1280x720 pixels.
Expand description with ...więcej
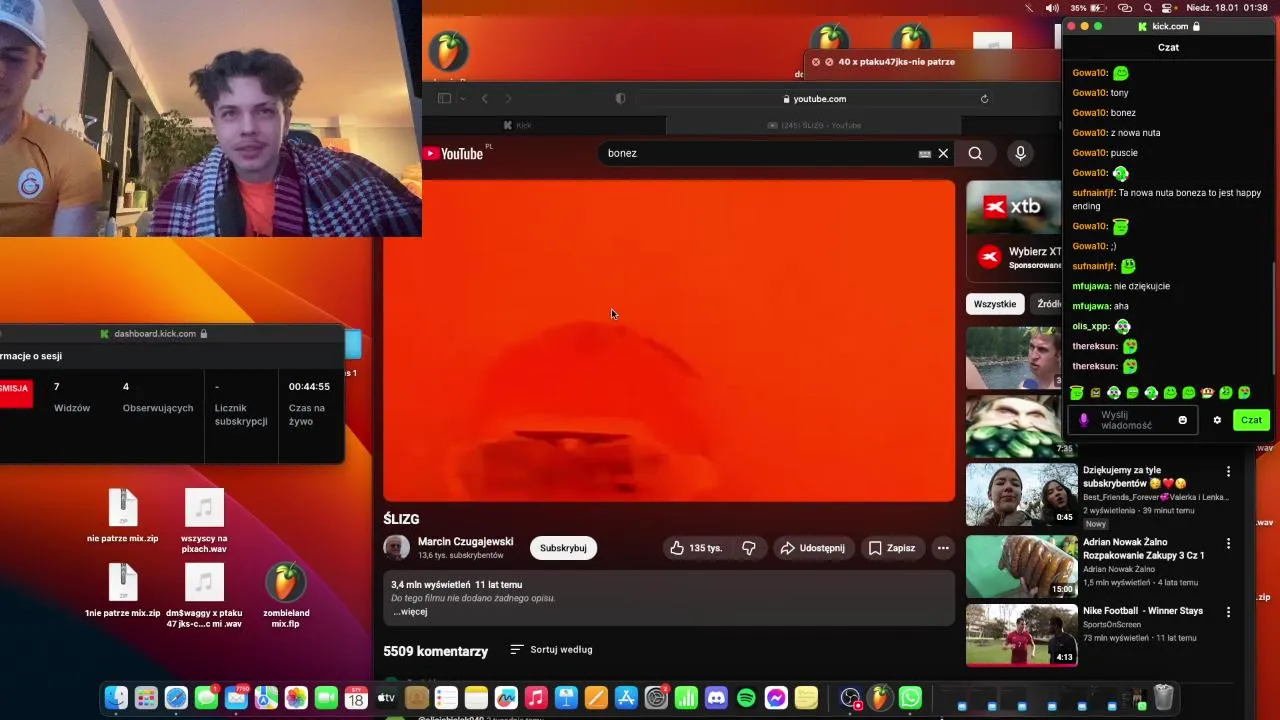point(410,612)
